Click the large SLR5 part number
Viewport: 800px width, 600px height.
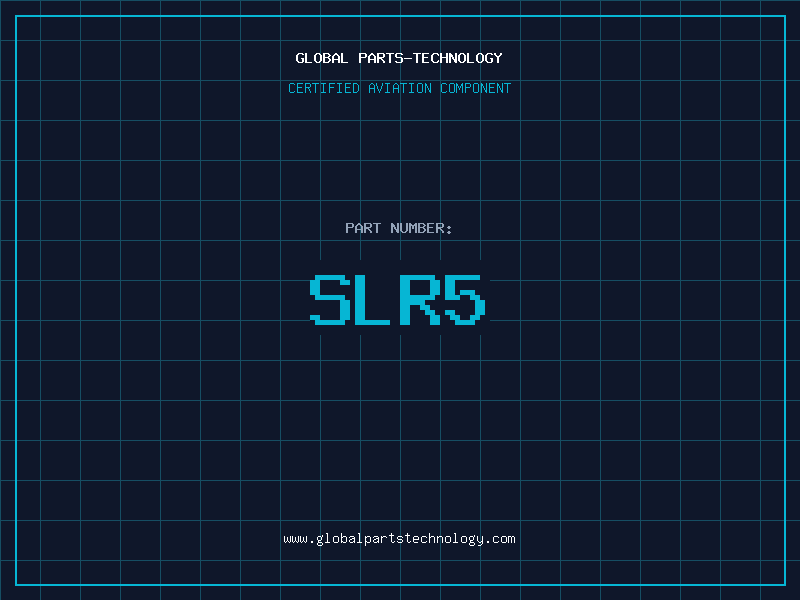399,300
